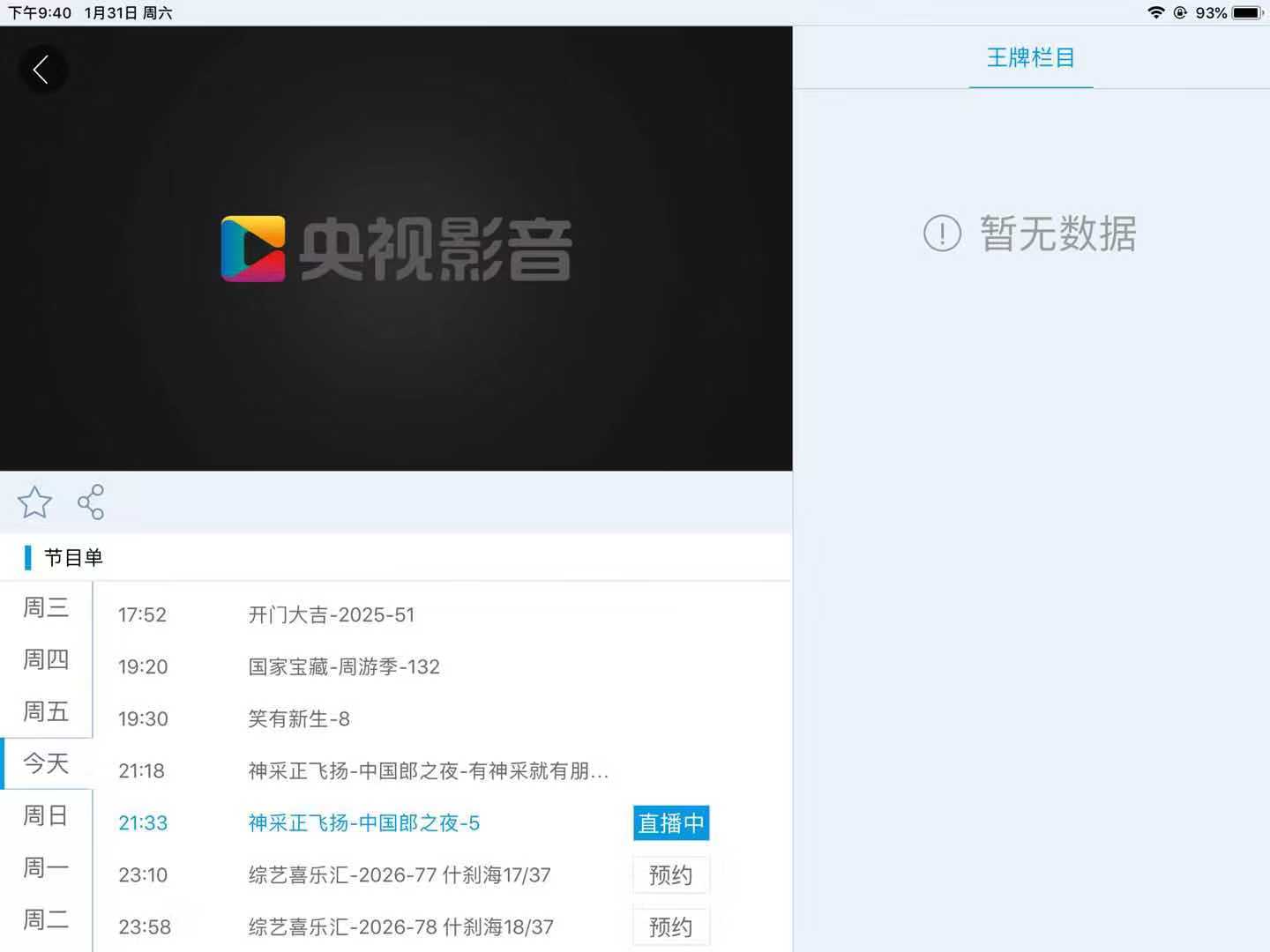Tap the 央视影音 logo in player

tap(396, 249)
